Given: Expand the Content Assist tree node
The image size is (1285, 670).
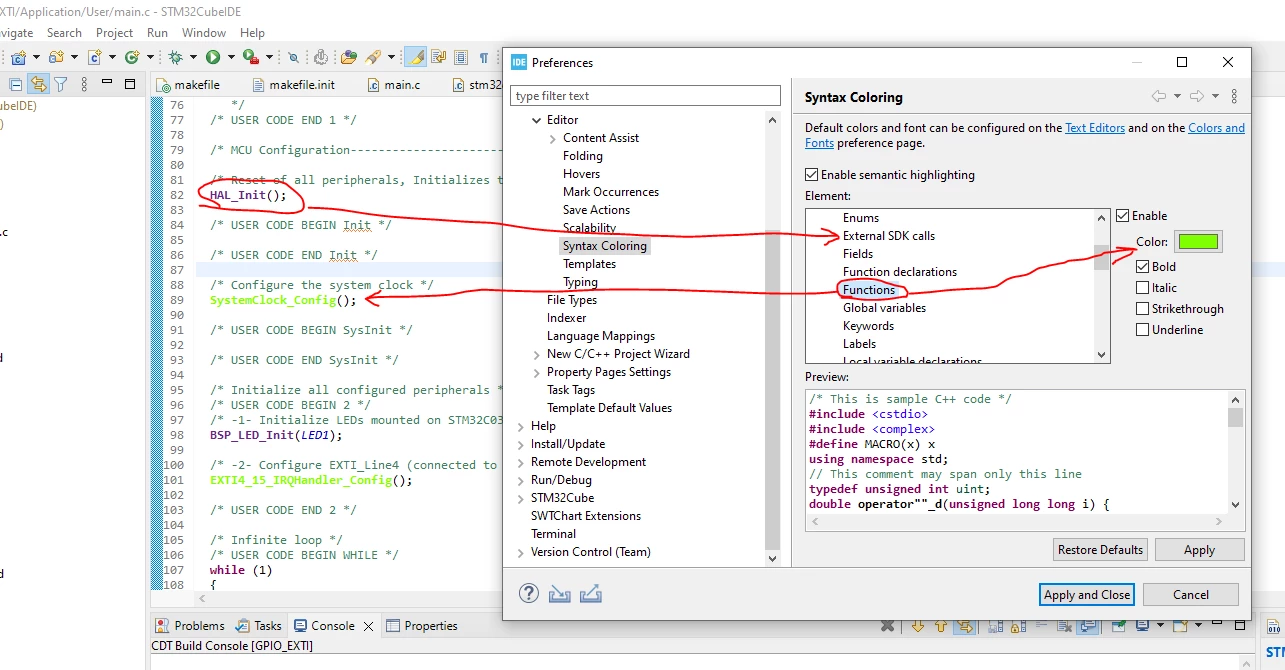Looking at the screenshot, I should coord(553,139).
